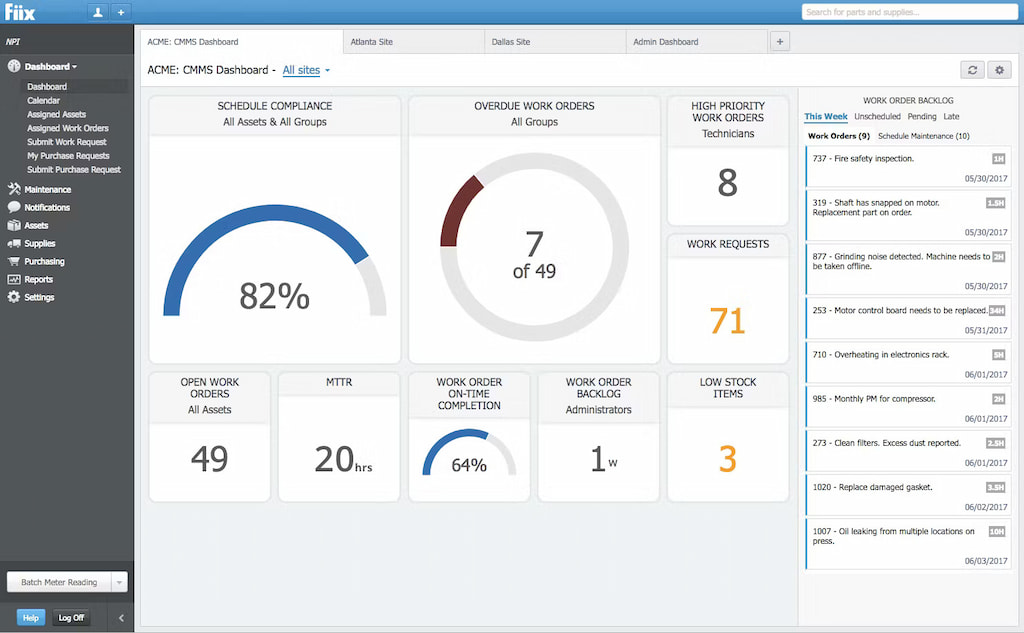Expand the Dashboard dropdown menu
The width and height of the screenshot is (1024, 633).
tap(47, 66)
